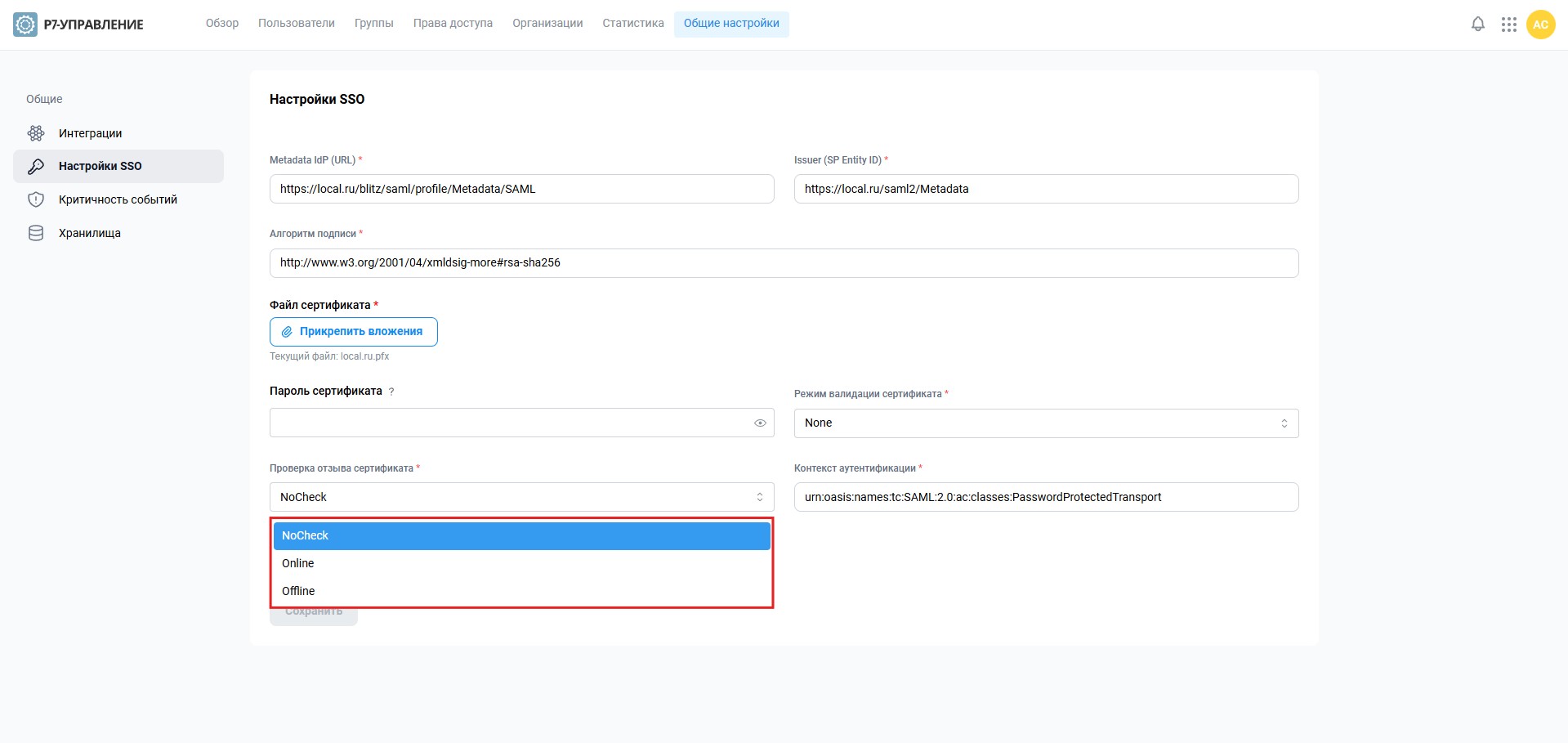
Task: Toggle password visibility with the eye icon
Action: click(x=760, y=423)
